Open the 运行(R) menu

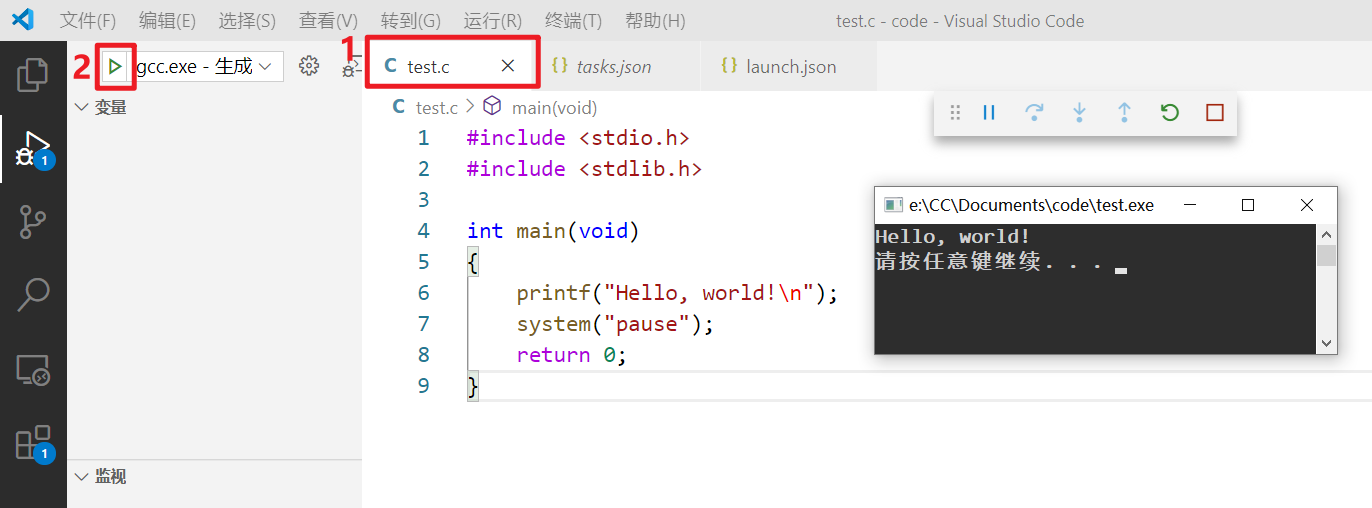(x=493, y=20)
